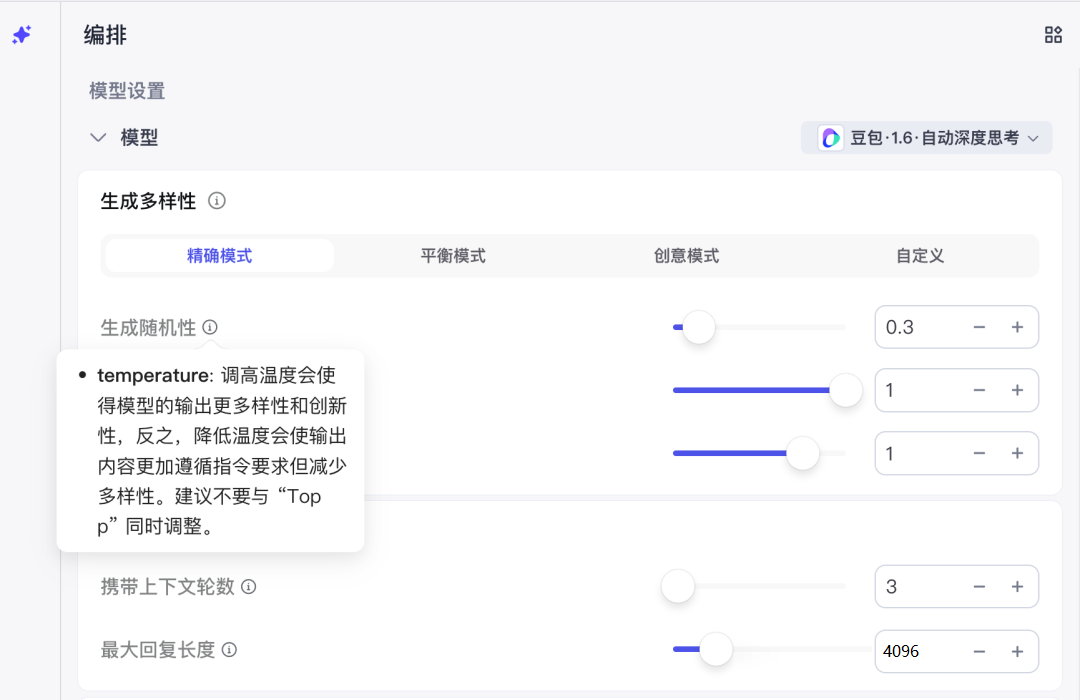Choose 创意模式 preset

click(x=686, y=256)
